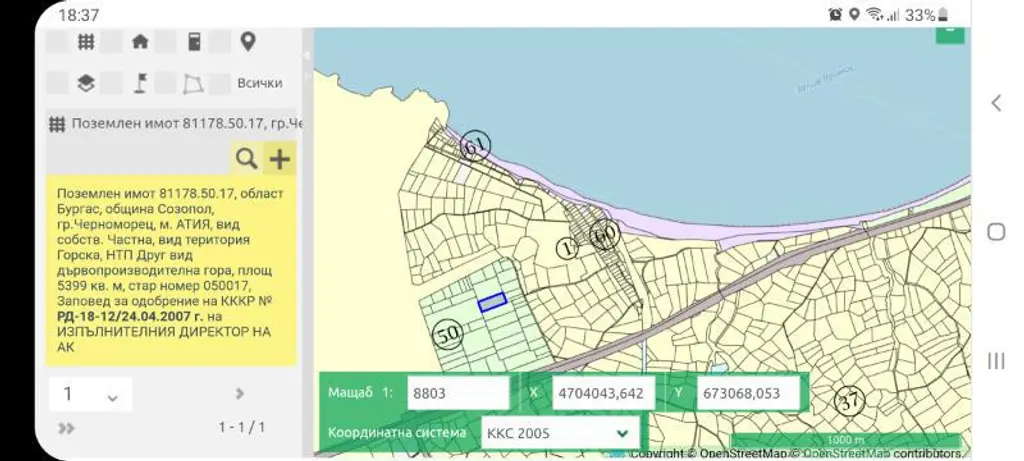1024x461 pixels.
Task: Enable the Всички checkbox
Action: point(219,83)
